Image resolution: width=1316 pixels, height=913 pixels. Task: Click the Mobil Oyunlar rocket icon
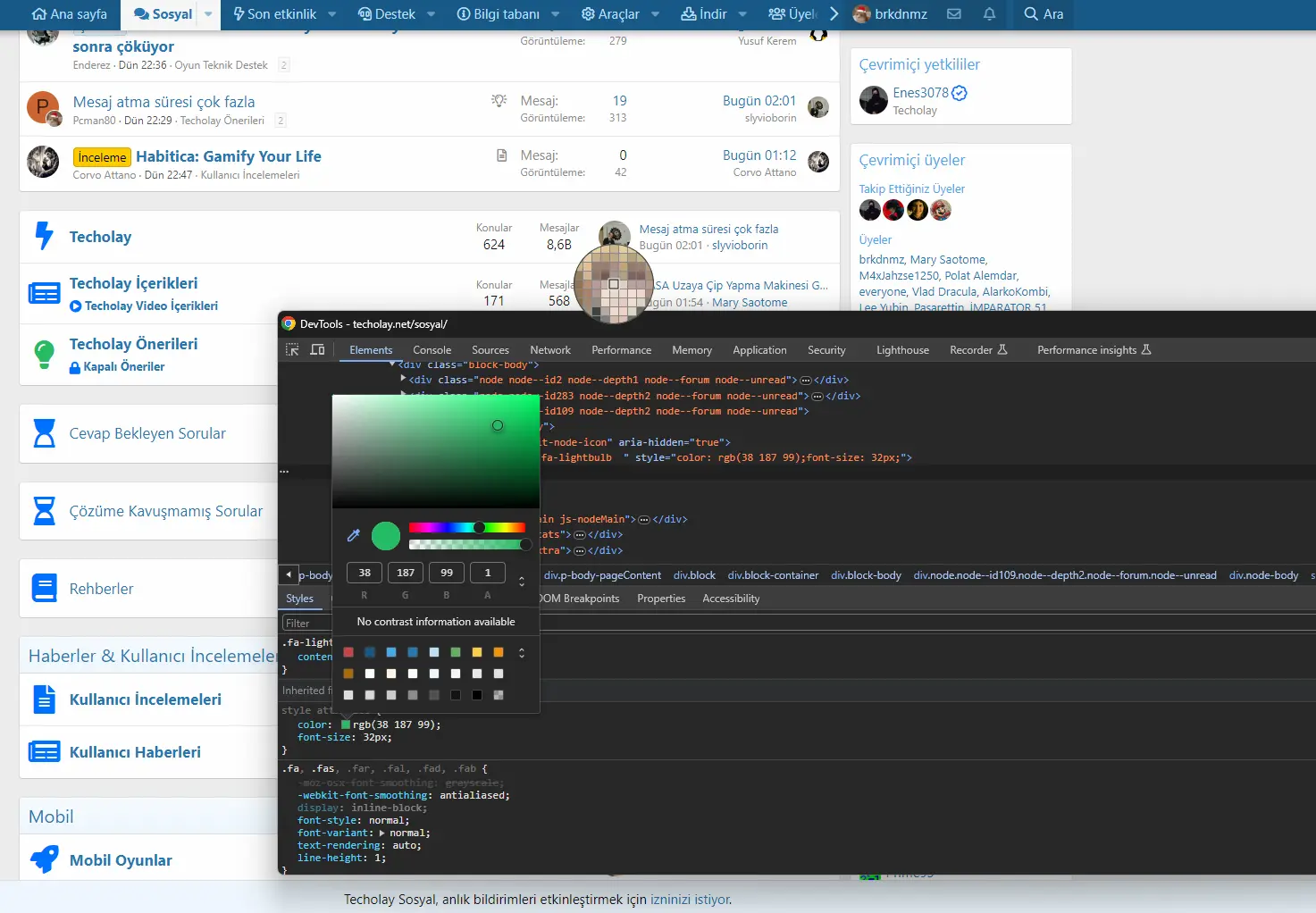pos(44,859)
